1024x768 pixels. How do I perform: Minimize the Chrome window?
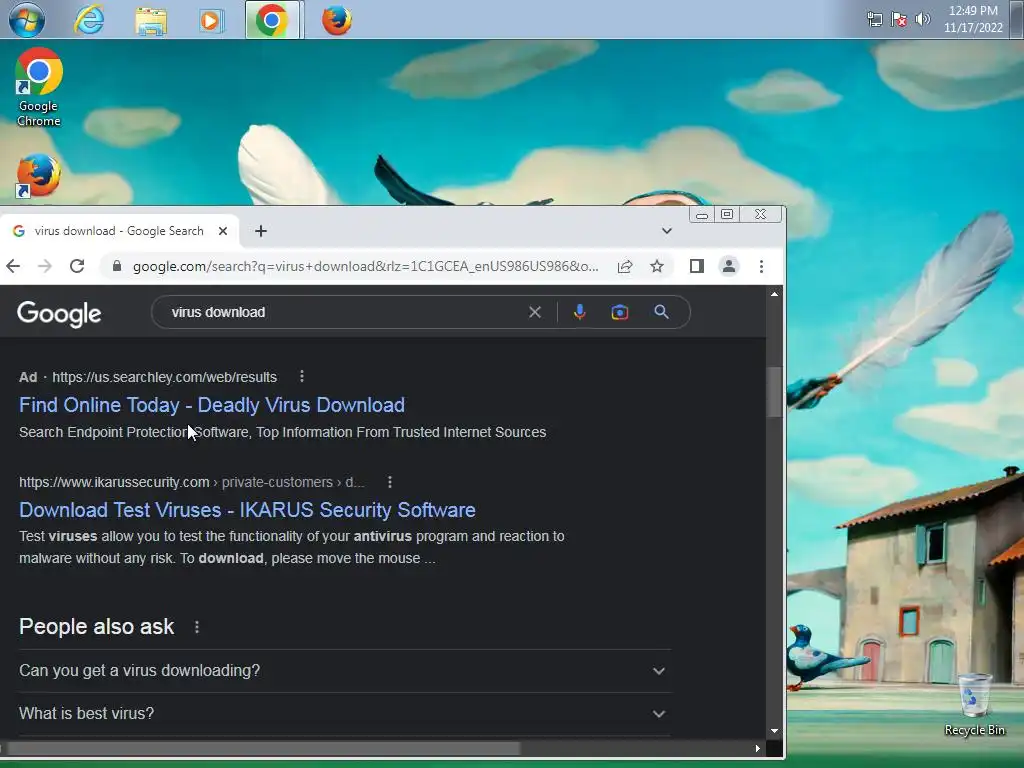pos(701,215)
